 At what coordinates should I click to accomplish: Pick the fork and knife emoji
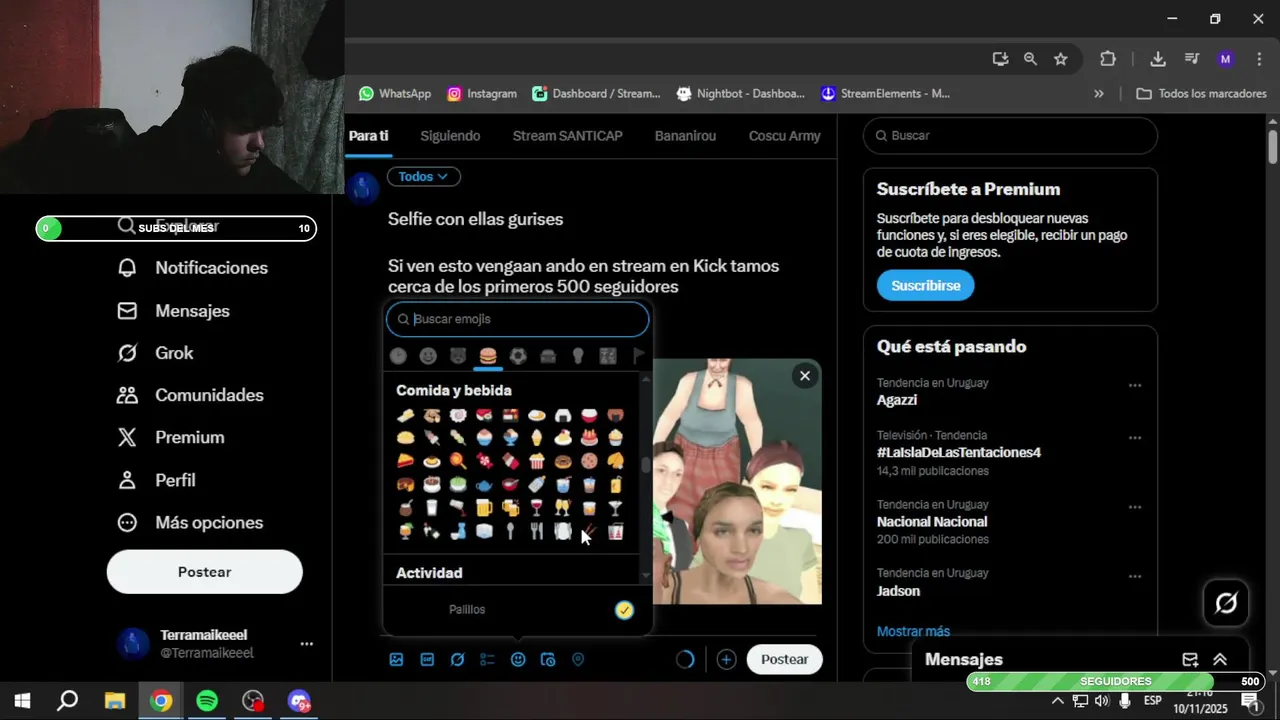click(537, 531)
